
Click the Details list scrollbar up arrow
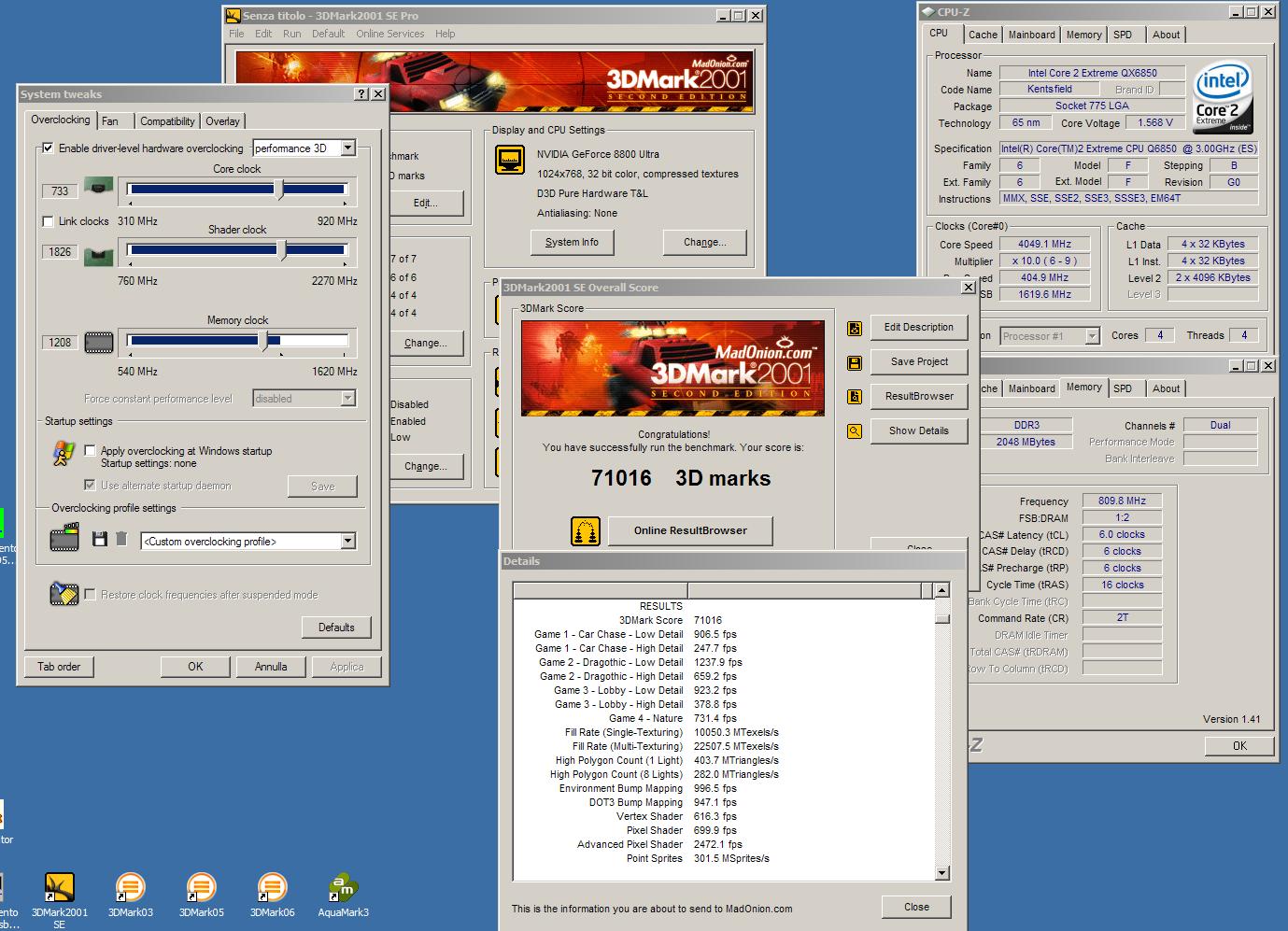pyautogui.click(x=941, y=590)
